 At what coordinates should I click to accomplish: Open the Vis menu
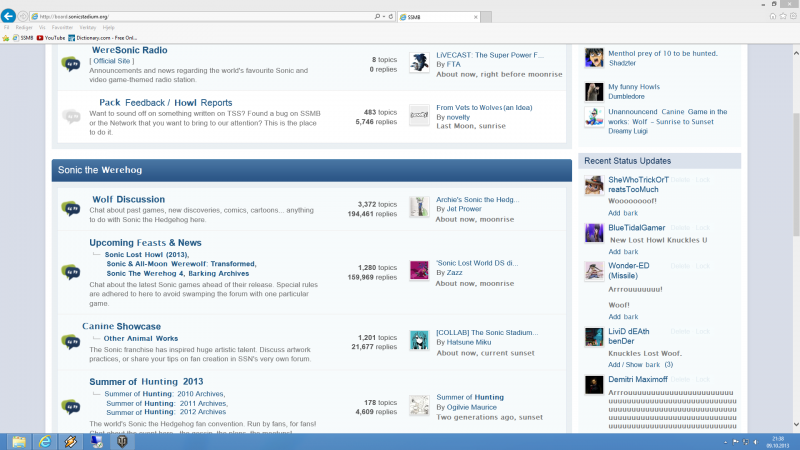pyautogui.click(x=42, y=28)
